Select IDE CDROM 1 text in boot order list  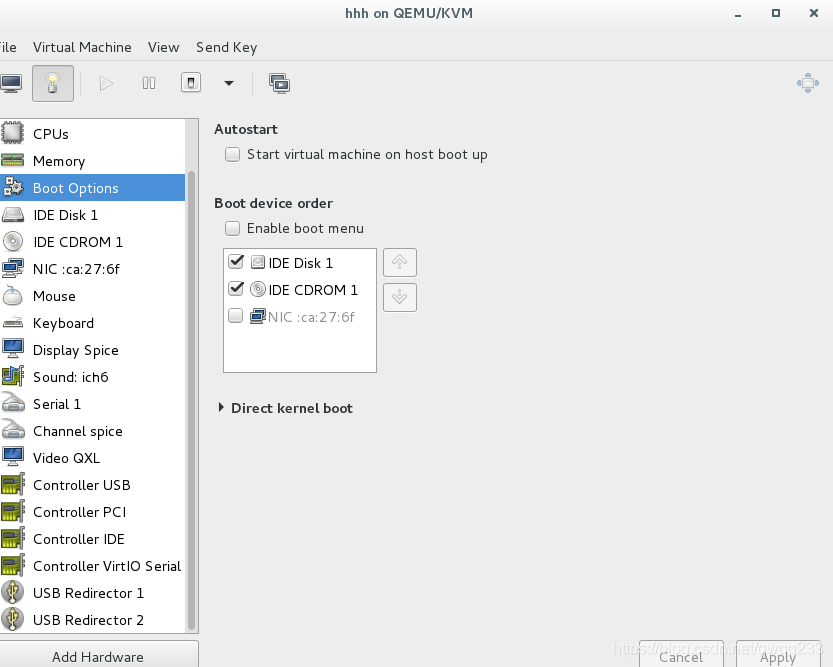[x=313, y=290]
